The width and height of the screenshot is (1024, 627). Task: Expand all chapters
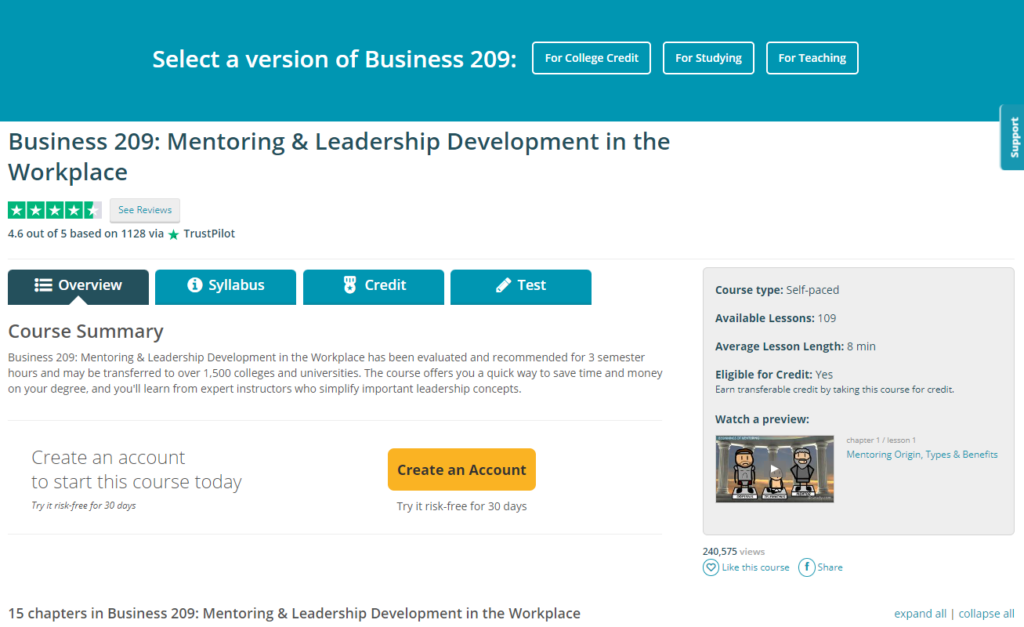(x=920, y=614)
